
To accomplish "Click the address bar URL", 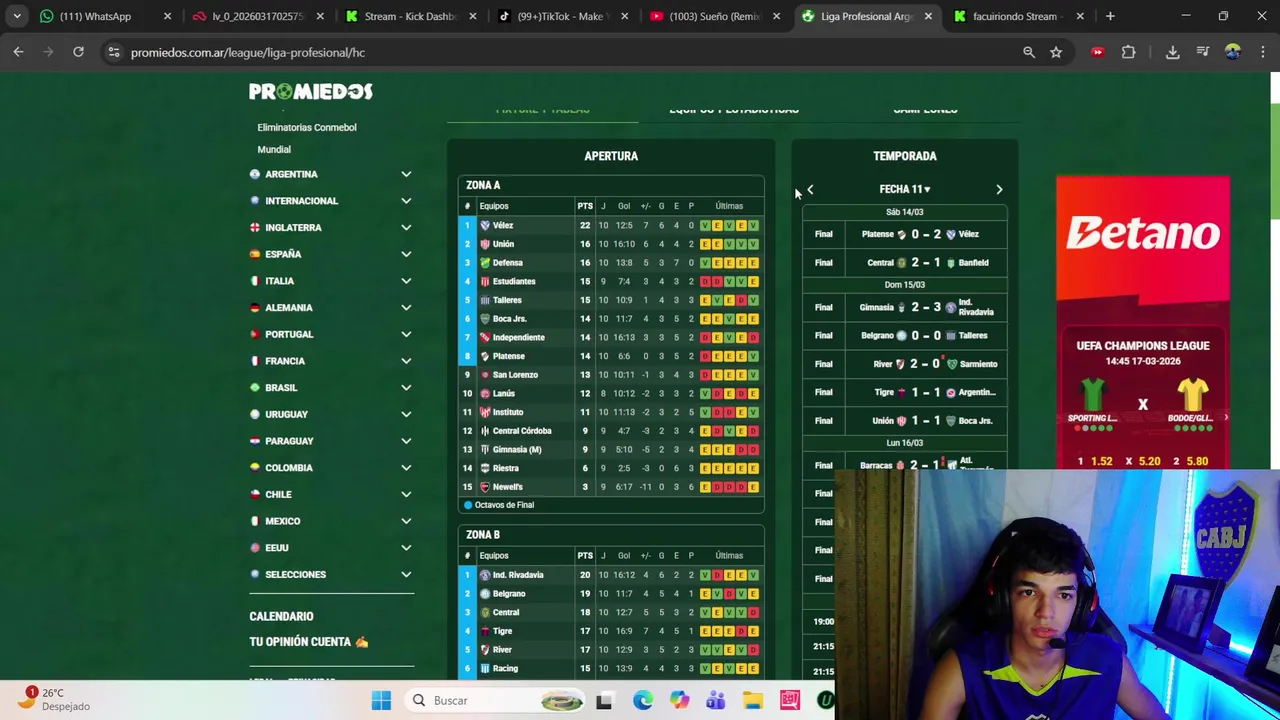I will pyautogui.click(x=247, y=52).
